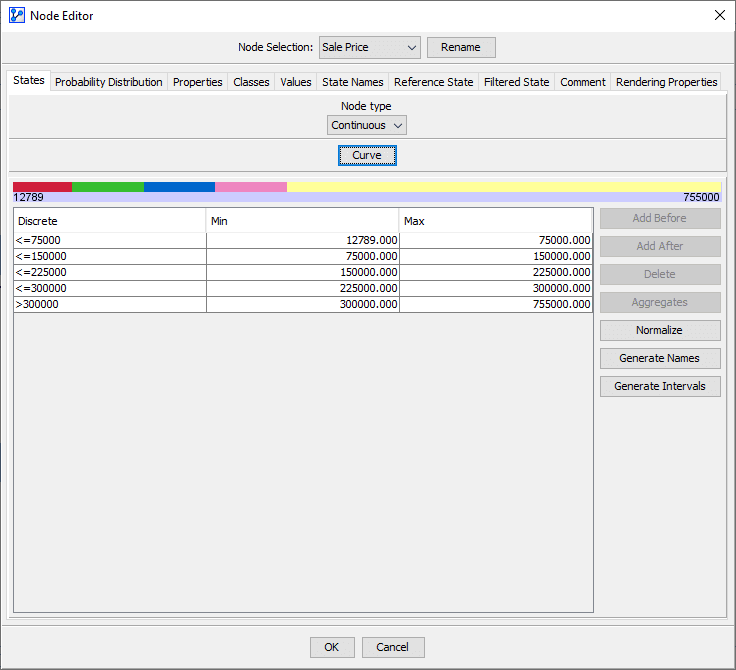Select the pink interval color segment
The image size is (736, 670).
click(251, 187)
